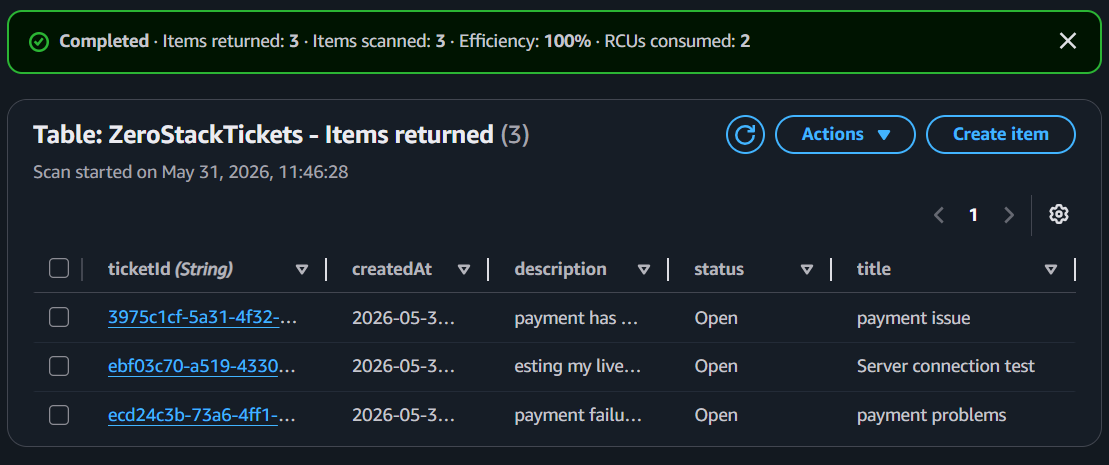This screenshot has width=1109, height=465.
Task: Toggle the status column sort arrow
Action: click(x=807, y=270)
